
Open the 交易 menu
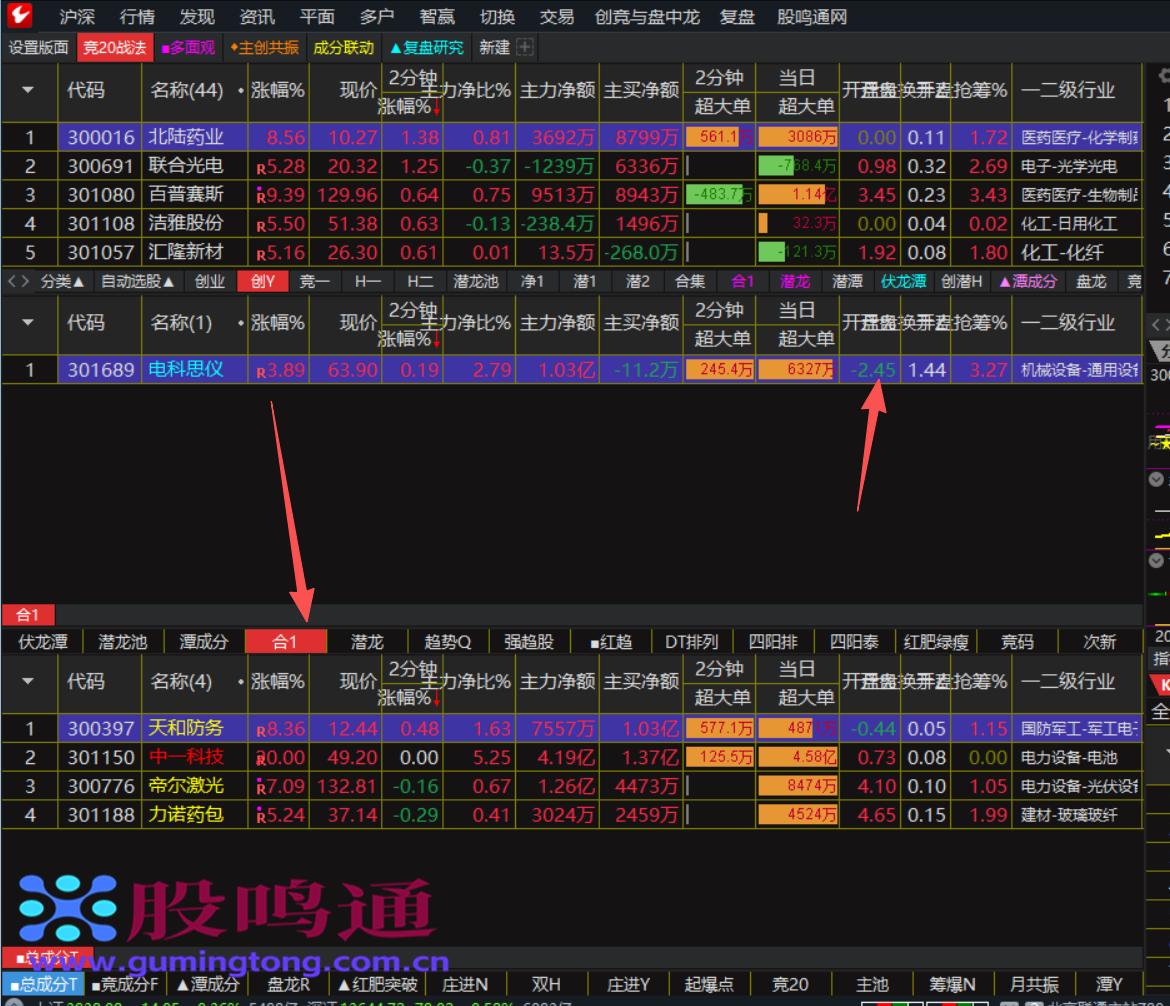(557, 16)
